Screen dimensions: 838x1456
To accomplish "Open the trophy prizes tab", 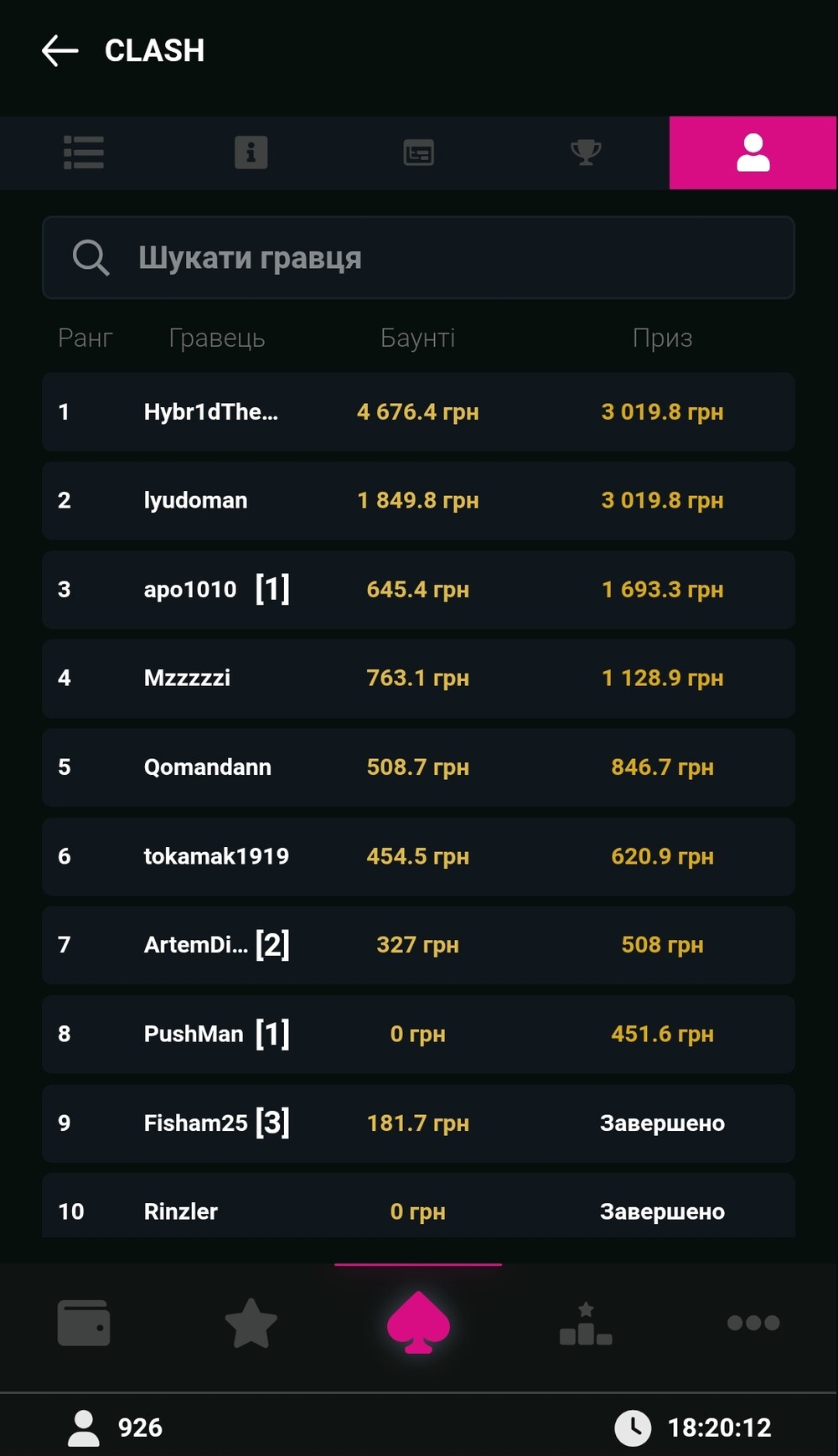I will coord(586,152).
